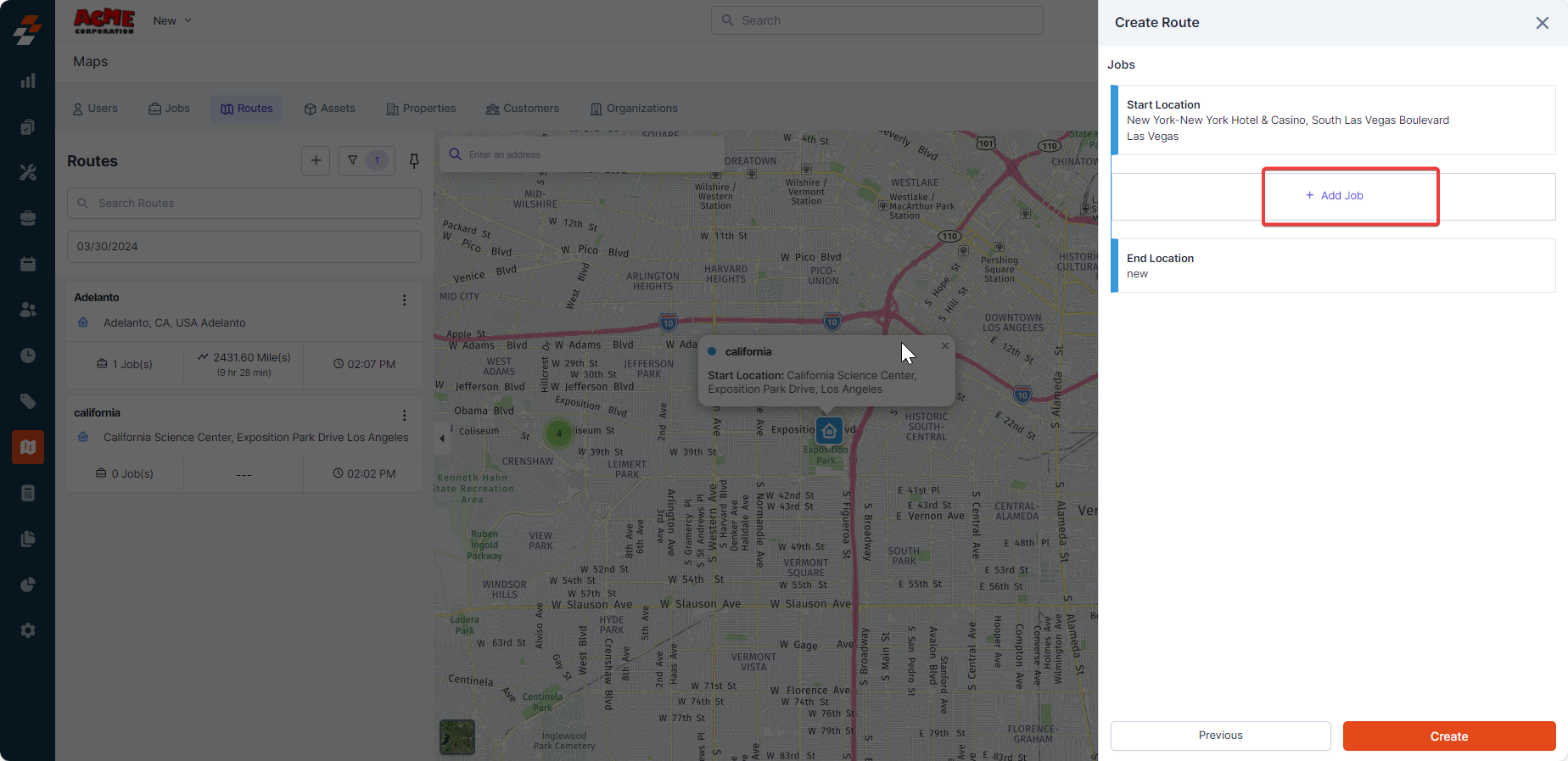Image resolution: width=1568 pixels, height=761 pixels.
Task: Select the active Maps sidebar icon
Action: [28, 447]
